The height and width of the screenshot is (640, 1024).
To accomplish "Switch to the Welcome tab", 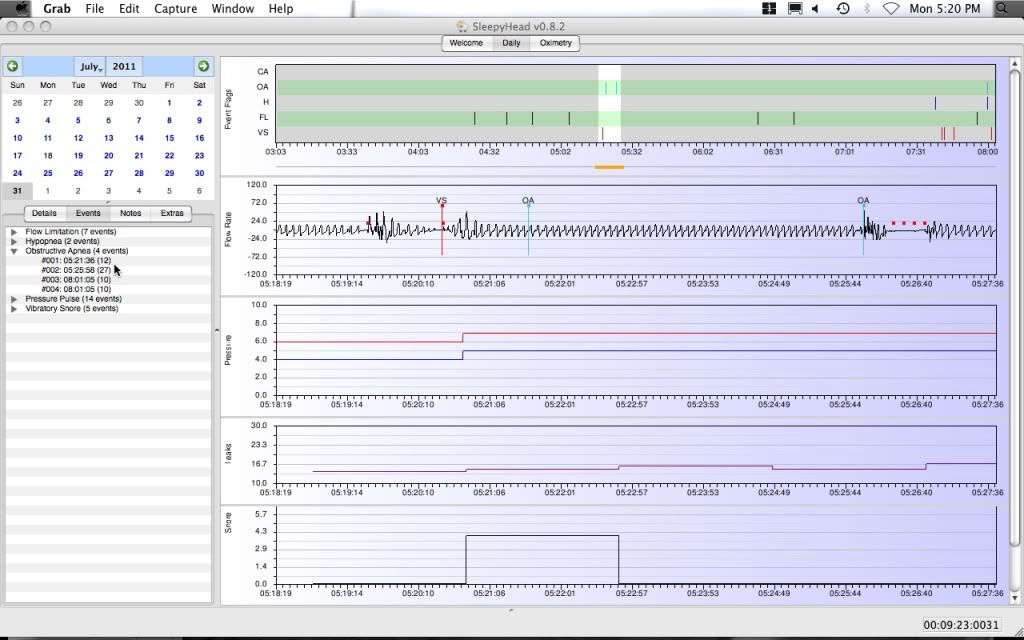I will point(466,43).
